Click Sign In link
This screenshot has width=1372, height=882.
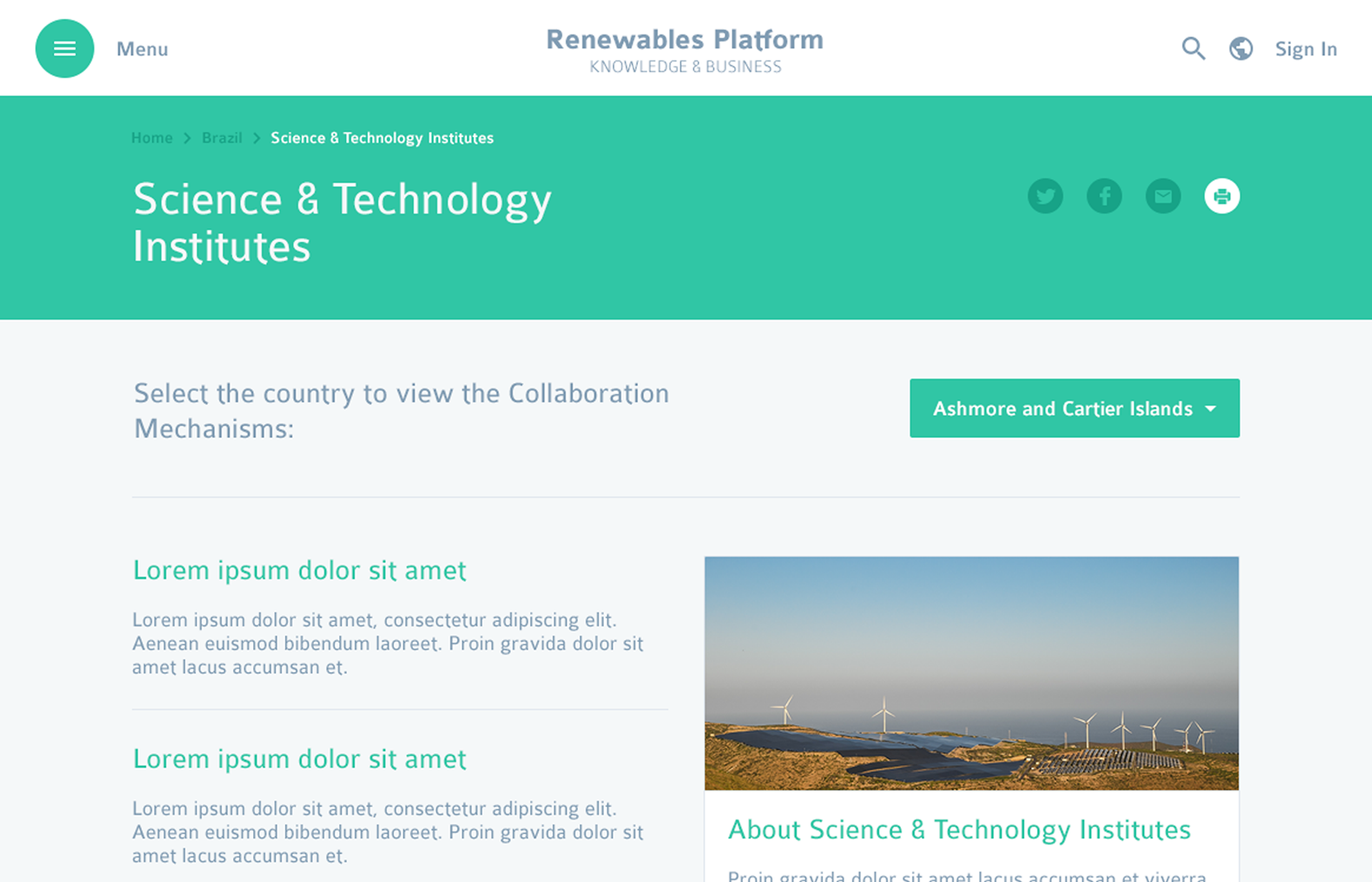pos(1306,49)
